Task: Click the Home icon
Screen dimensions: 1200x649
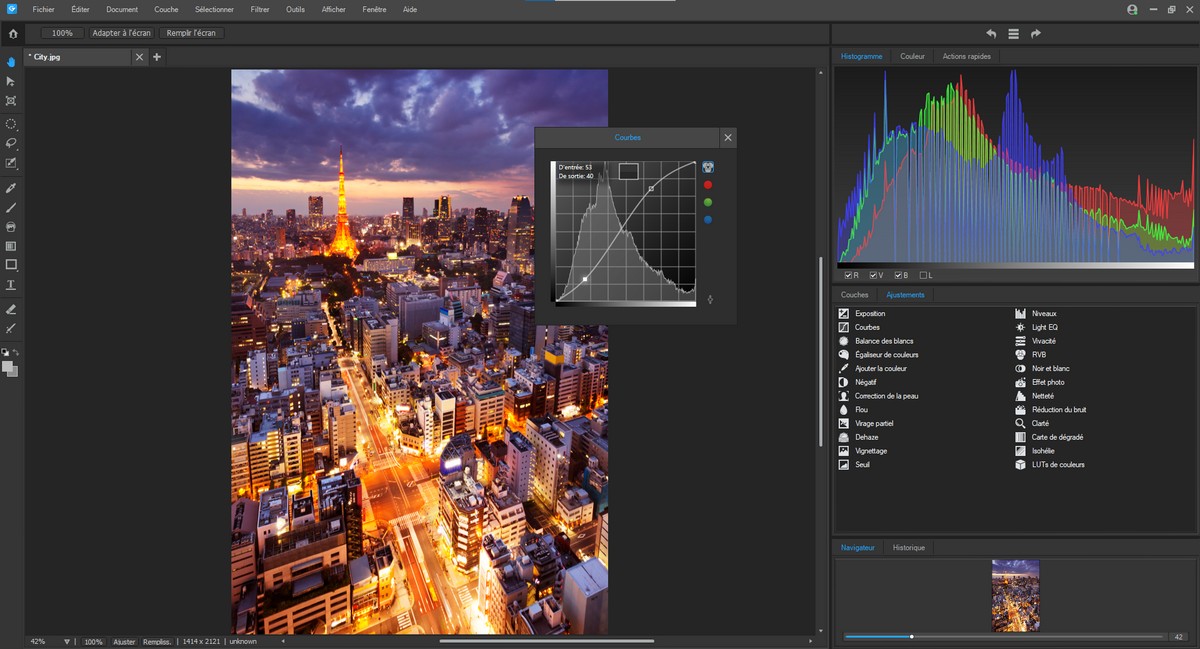Action: 13,33
